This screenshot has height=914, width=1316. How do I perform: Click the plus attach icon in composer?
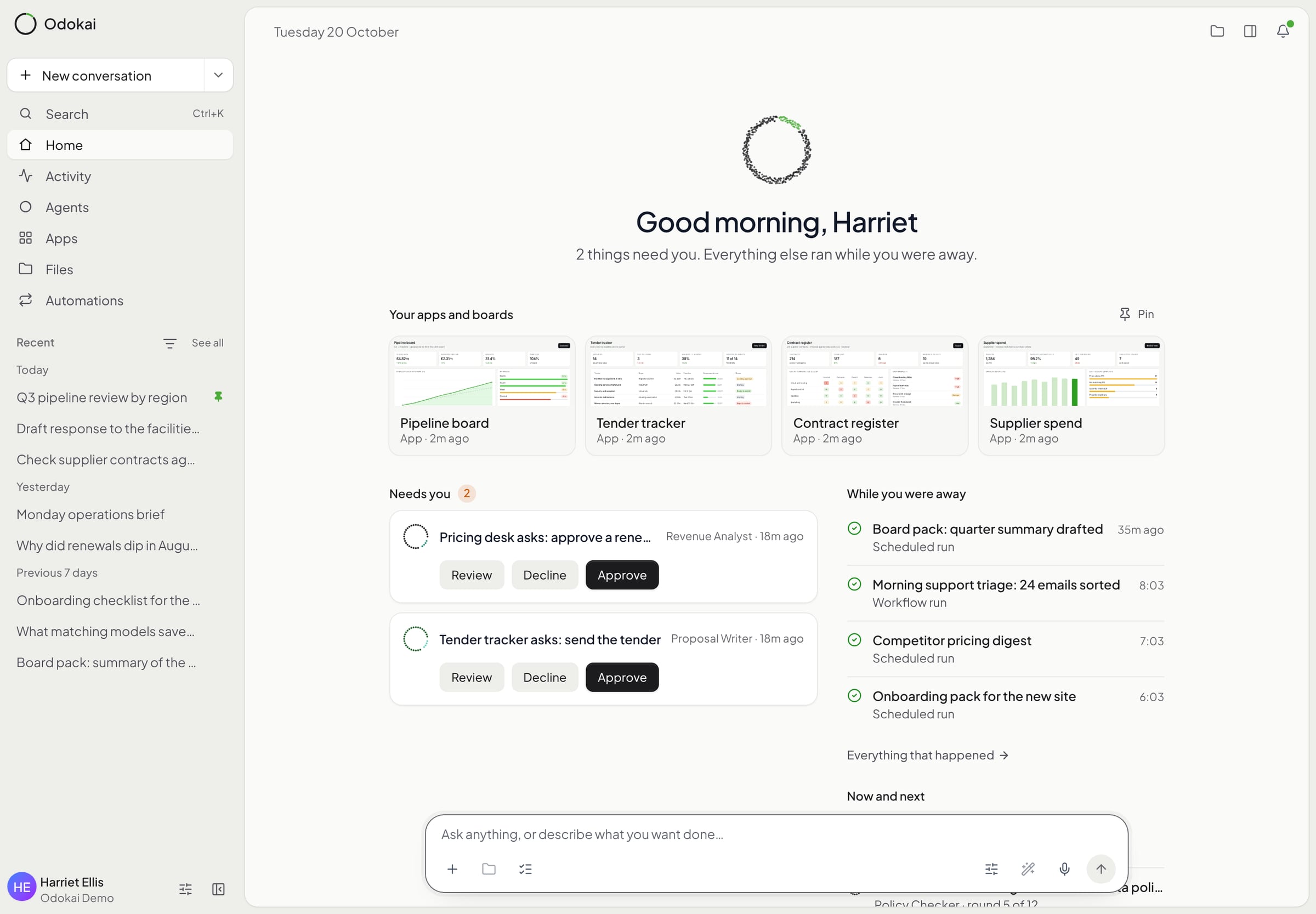point(452,868)
